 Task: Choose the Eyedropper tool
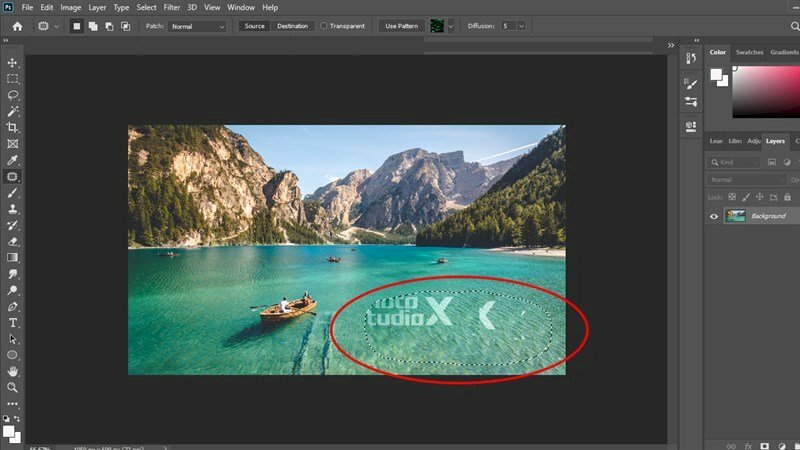click(13, 160)
